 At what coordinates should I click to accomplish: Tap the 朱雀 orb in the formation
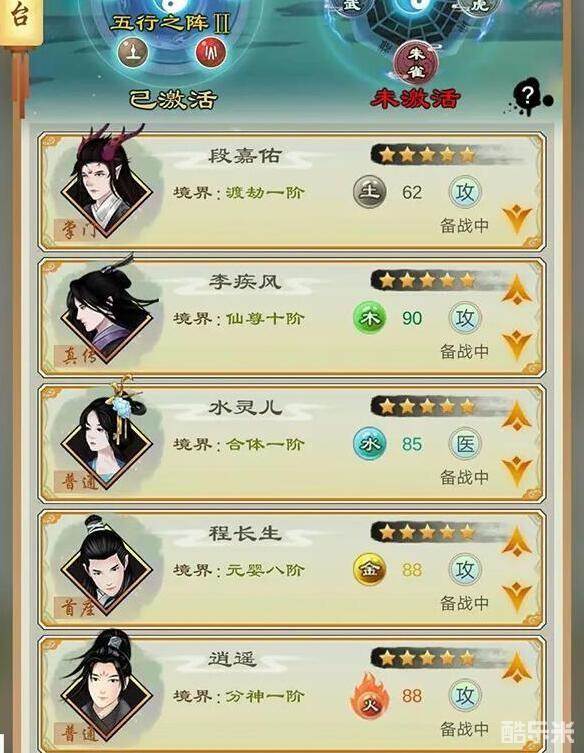click(x=416, y=62)
